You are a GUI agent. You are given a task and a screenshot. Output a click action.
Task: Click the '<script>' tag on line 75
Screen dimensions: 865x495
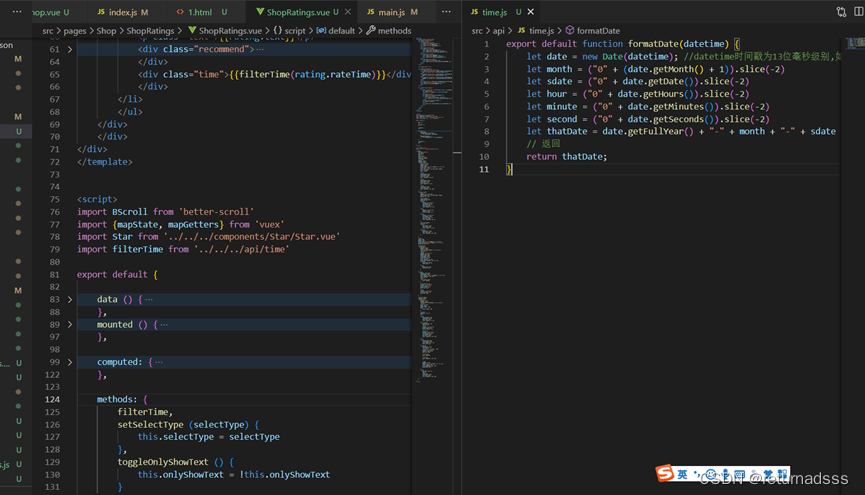click(97, 199)
